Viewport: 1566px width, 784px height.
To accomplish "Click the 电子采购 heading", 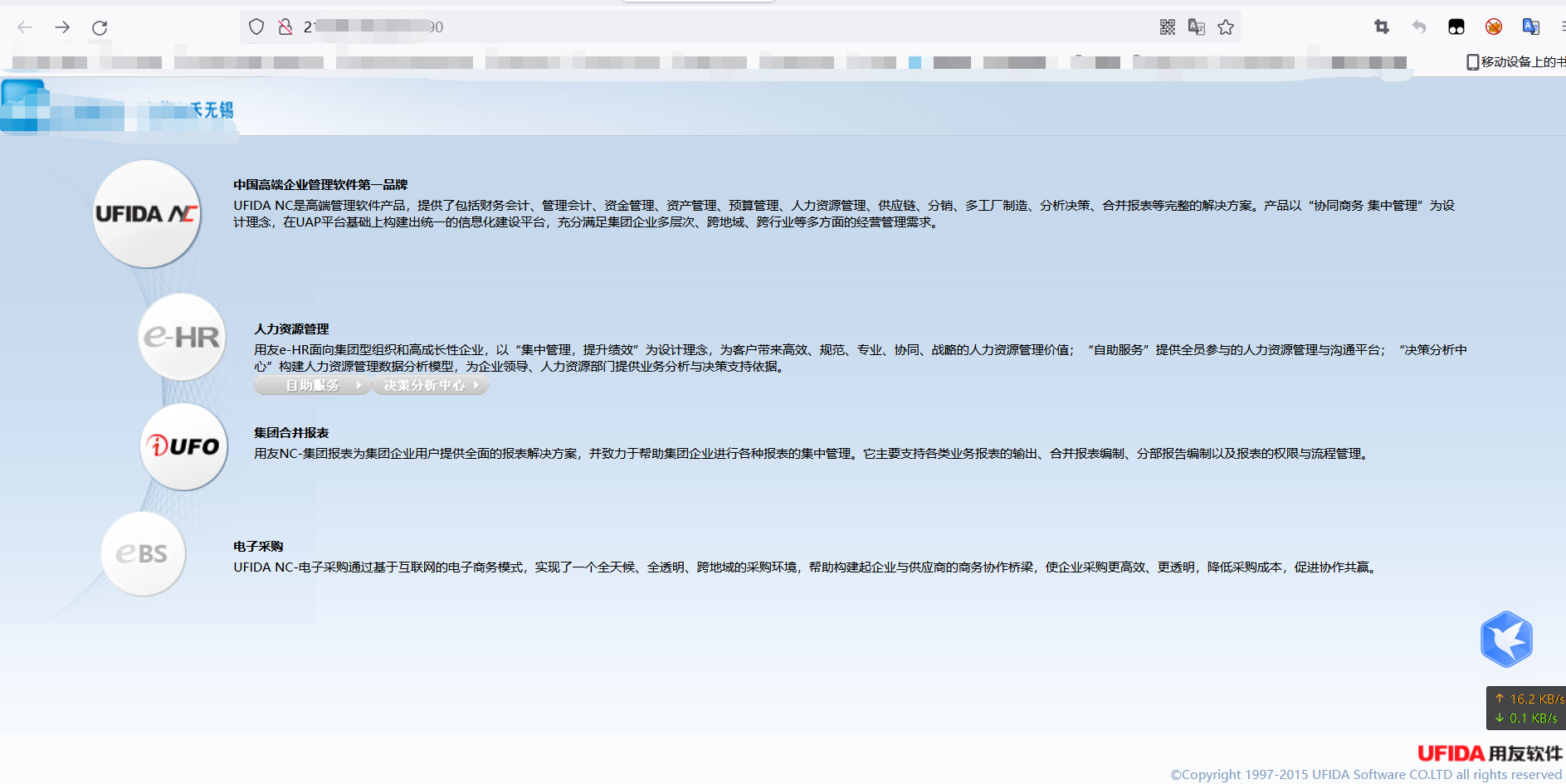I will [x=258, y=547].
